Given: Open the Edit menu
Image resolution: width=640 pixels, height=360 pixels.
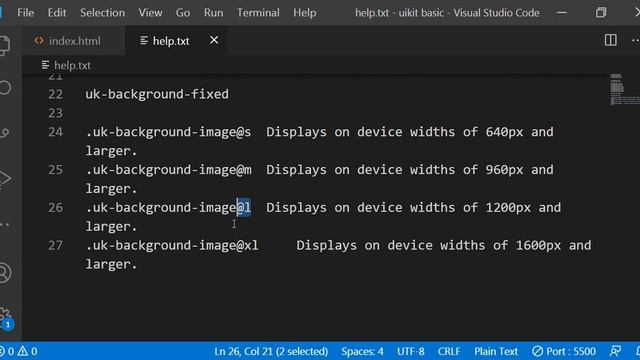Looking at the screenshot, I should pos(56,13).
